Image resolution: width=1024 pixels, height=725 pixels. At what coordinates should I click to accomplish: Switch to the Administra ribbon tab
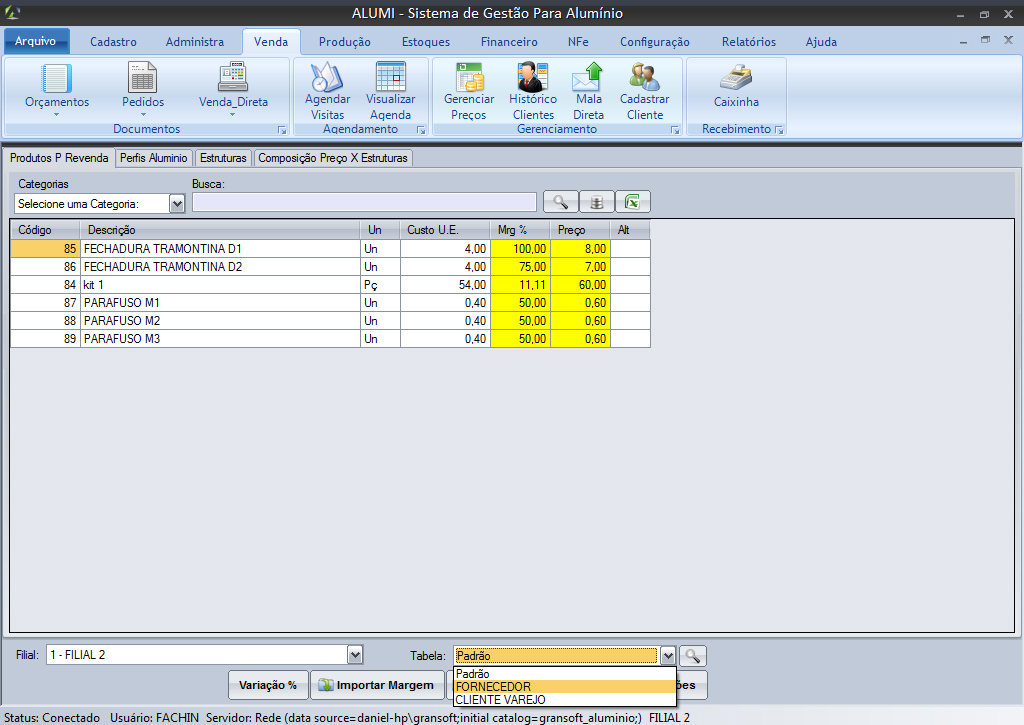click(x=195, y=42)
